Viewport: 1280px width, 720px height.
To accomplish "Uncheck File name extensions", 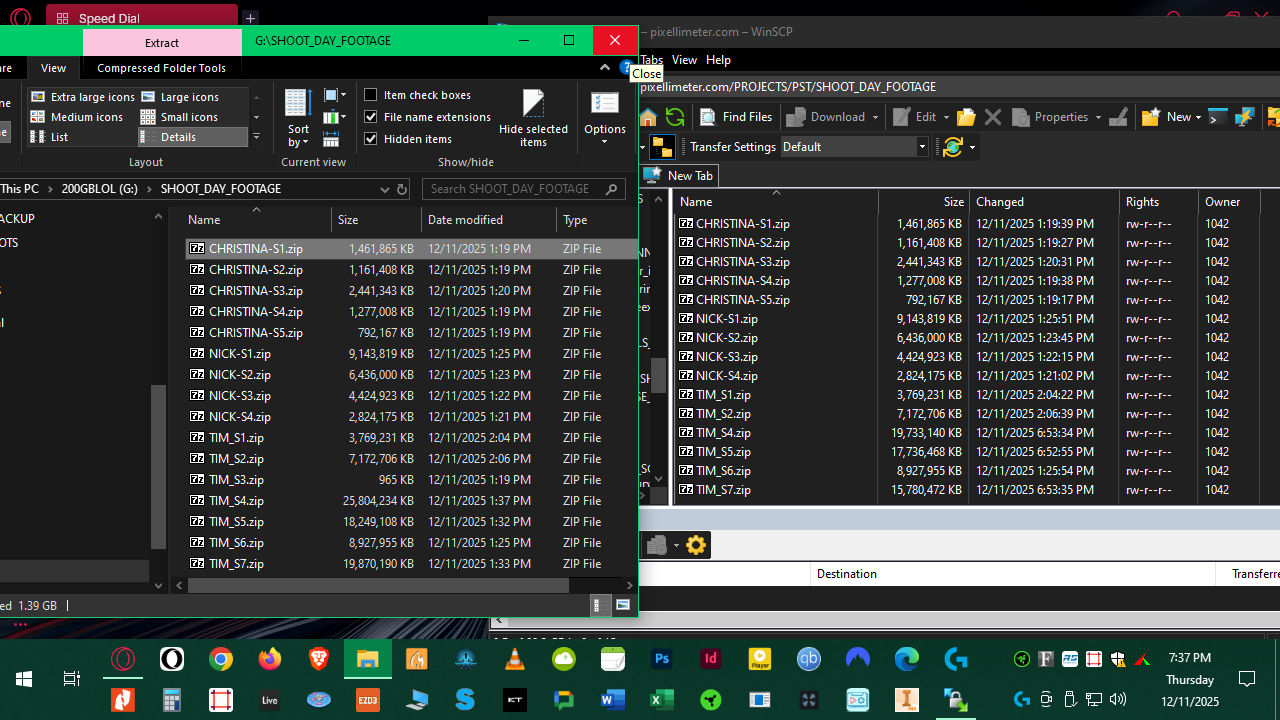I will 371,117.
